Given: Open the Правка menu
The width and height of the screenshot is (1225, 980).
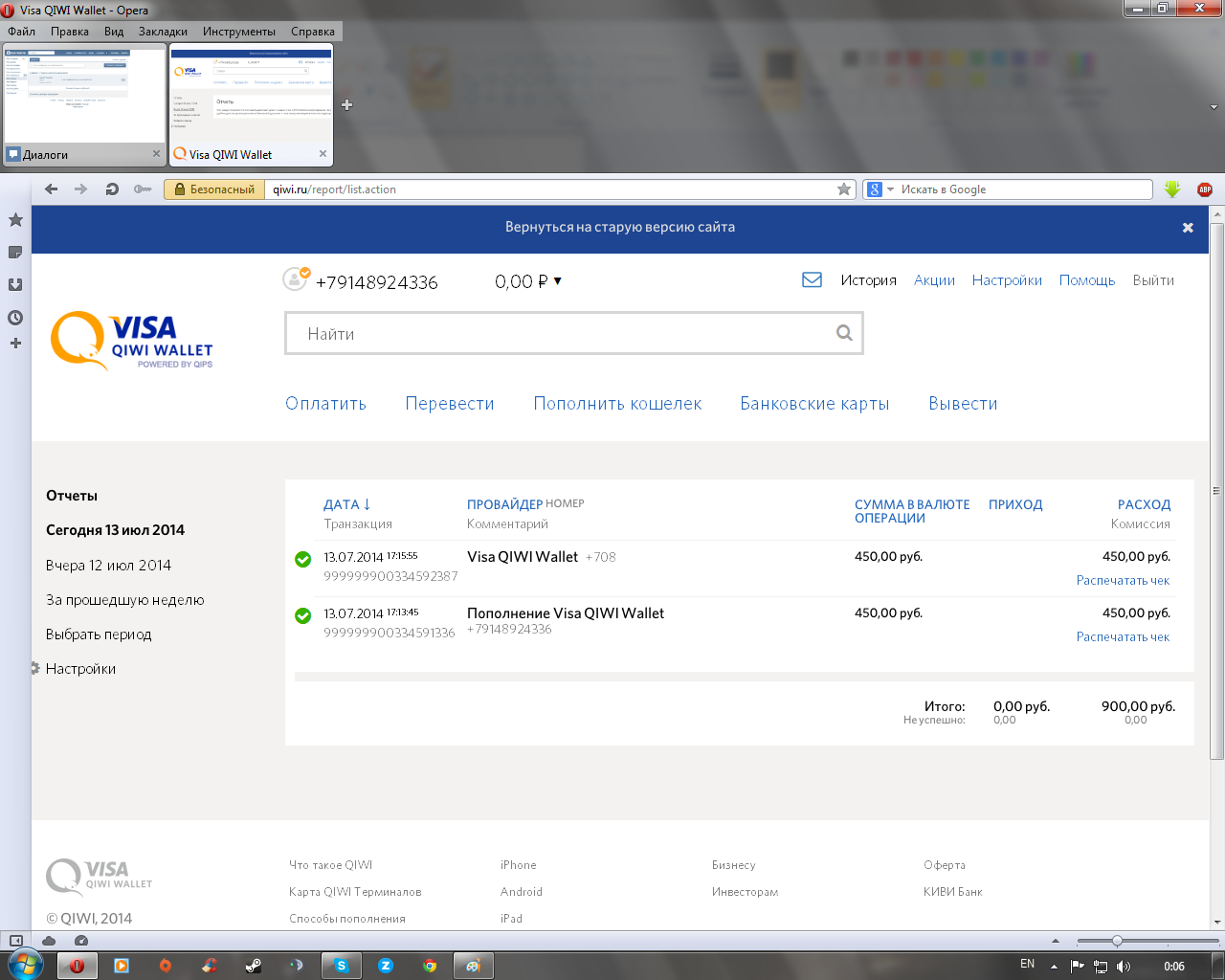Looking at the screenshot, I should (x=70, y=32).
